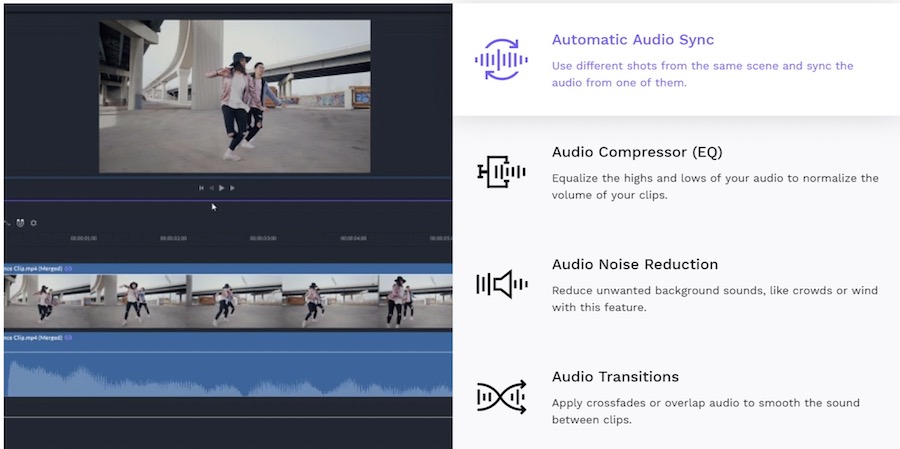Image resolution: width=900 pixels, height=449 pixels.
Task: Click the timeline ruler at 00:00:02:00
Action: [173, 238]
